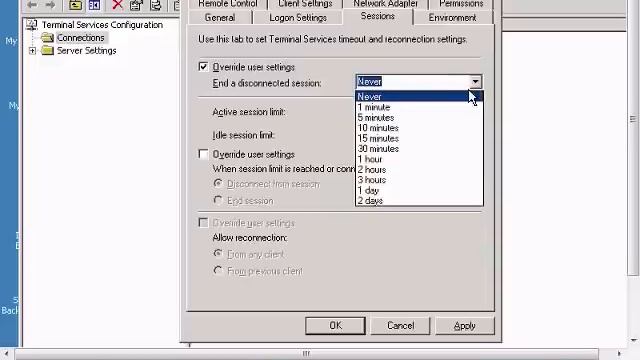The image size is (640, 360).
Task: Click the 'Idle session limit:' label
Action: [243, 135]
